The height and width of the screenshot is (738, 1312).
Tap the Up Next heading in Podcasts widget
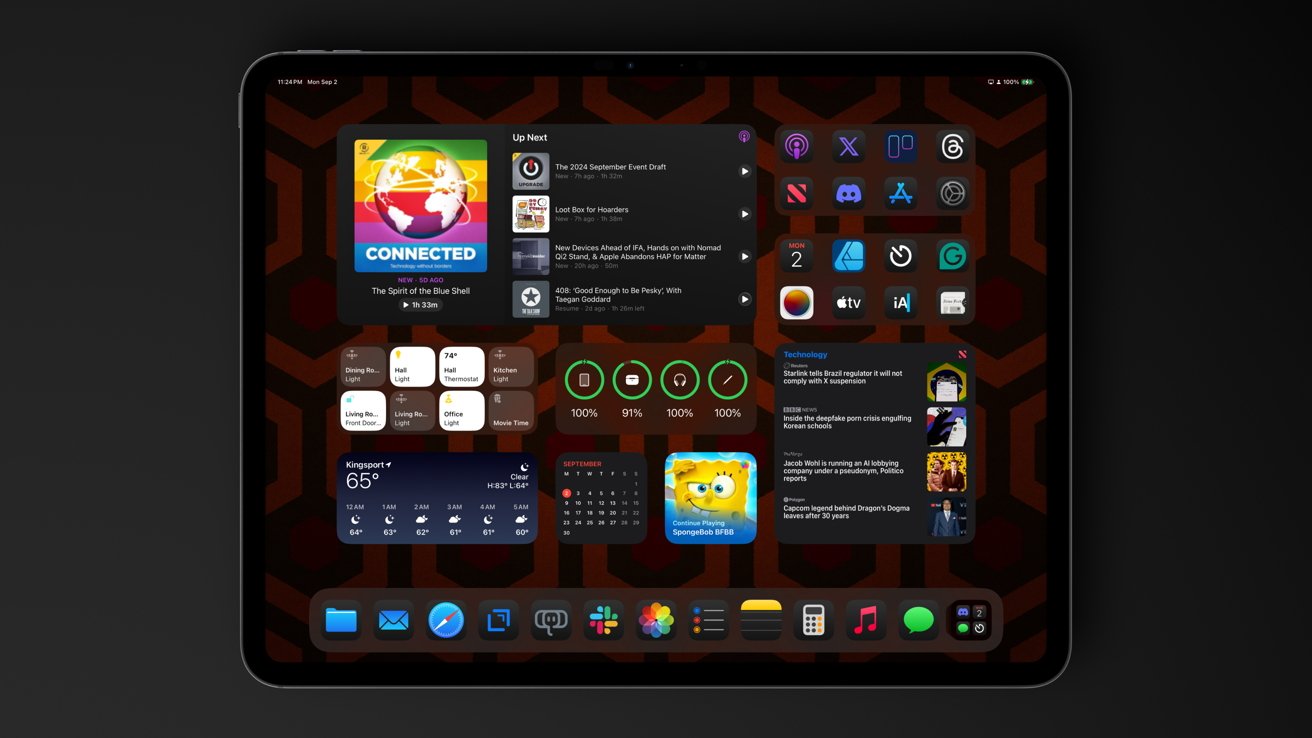point(530,138)
